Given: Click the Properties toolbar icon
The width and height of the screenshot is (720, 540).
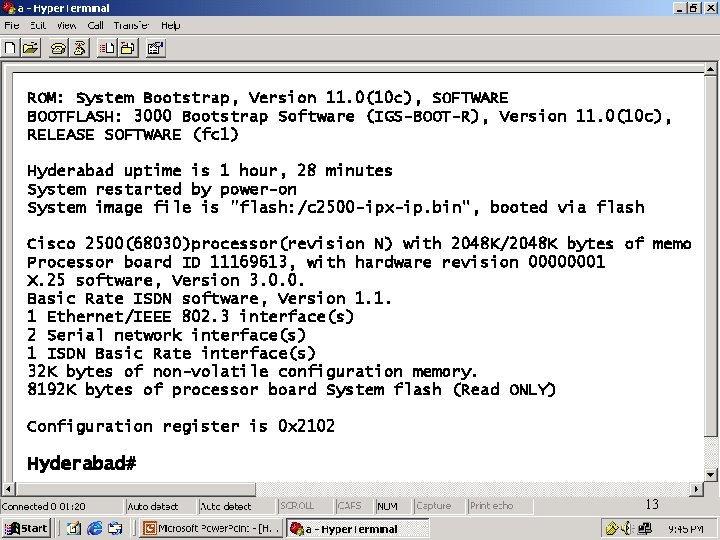Looking at the screenshot, I should coord(156,48).
